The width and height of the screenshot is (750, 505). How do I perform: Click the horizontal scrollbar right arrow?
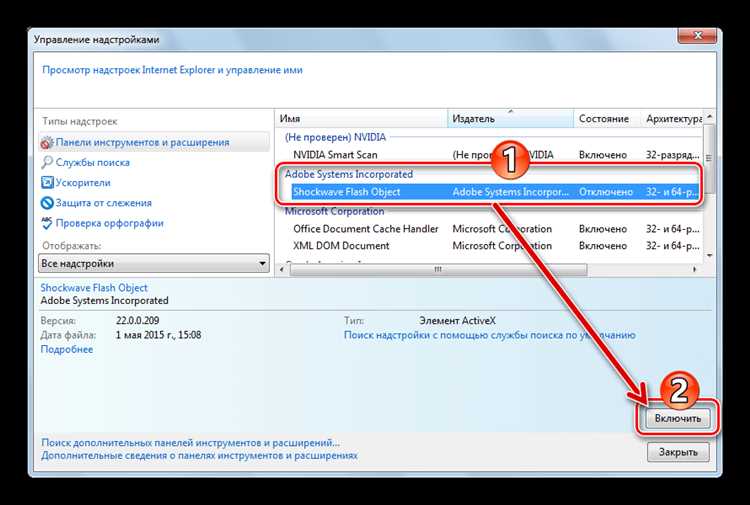click(695, 270)
